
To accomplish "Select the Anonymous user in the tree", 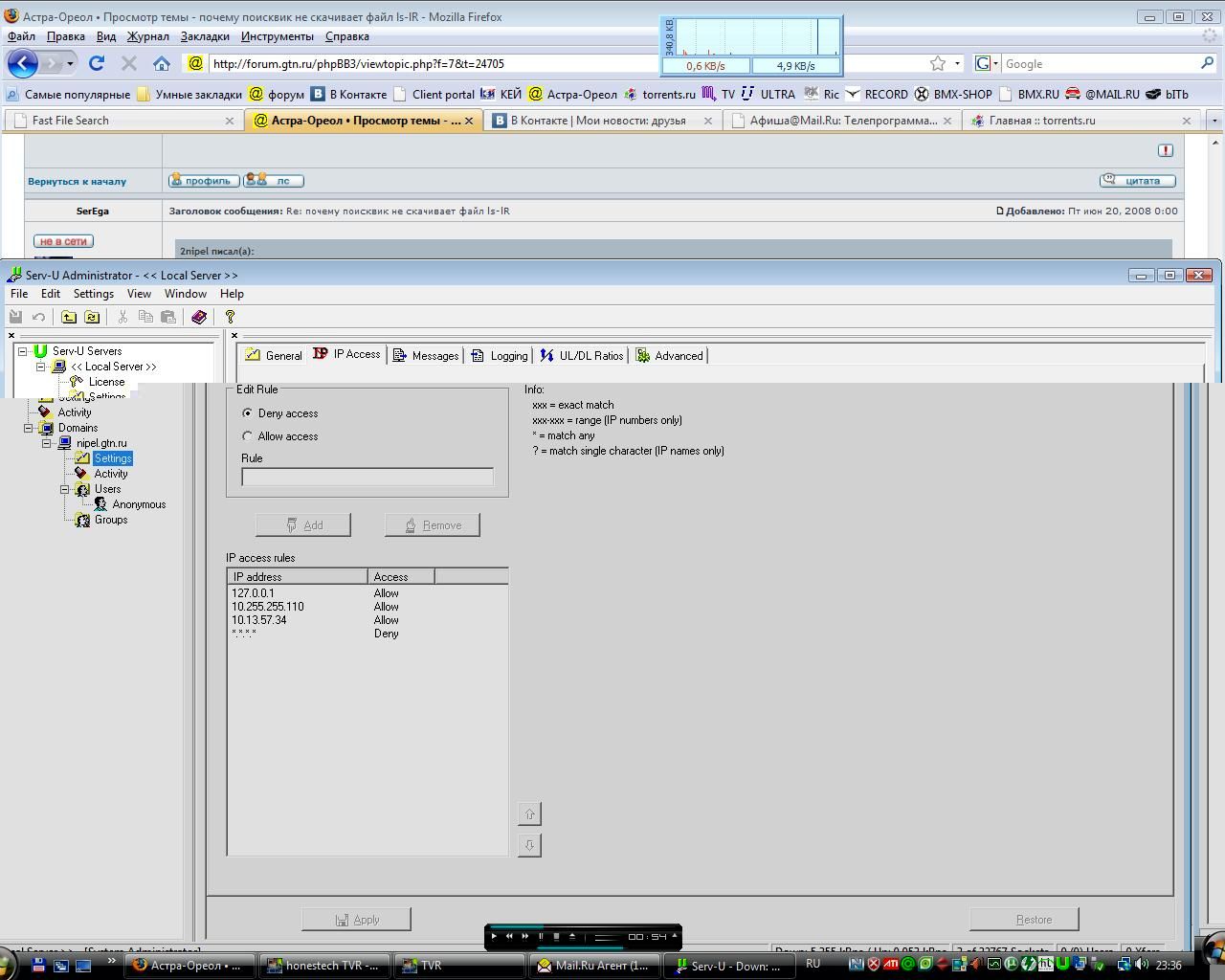I will (139, 504).
